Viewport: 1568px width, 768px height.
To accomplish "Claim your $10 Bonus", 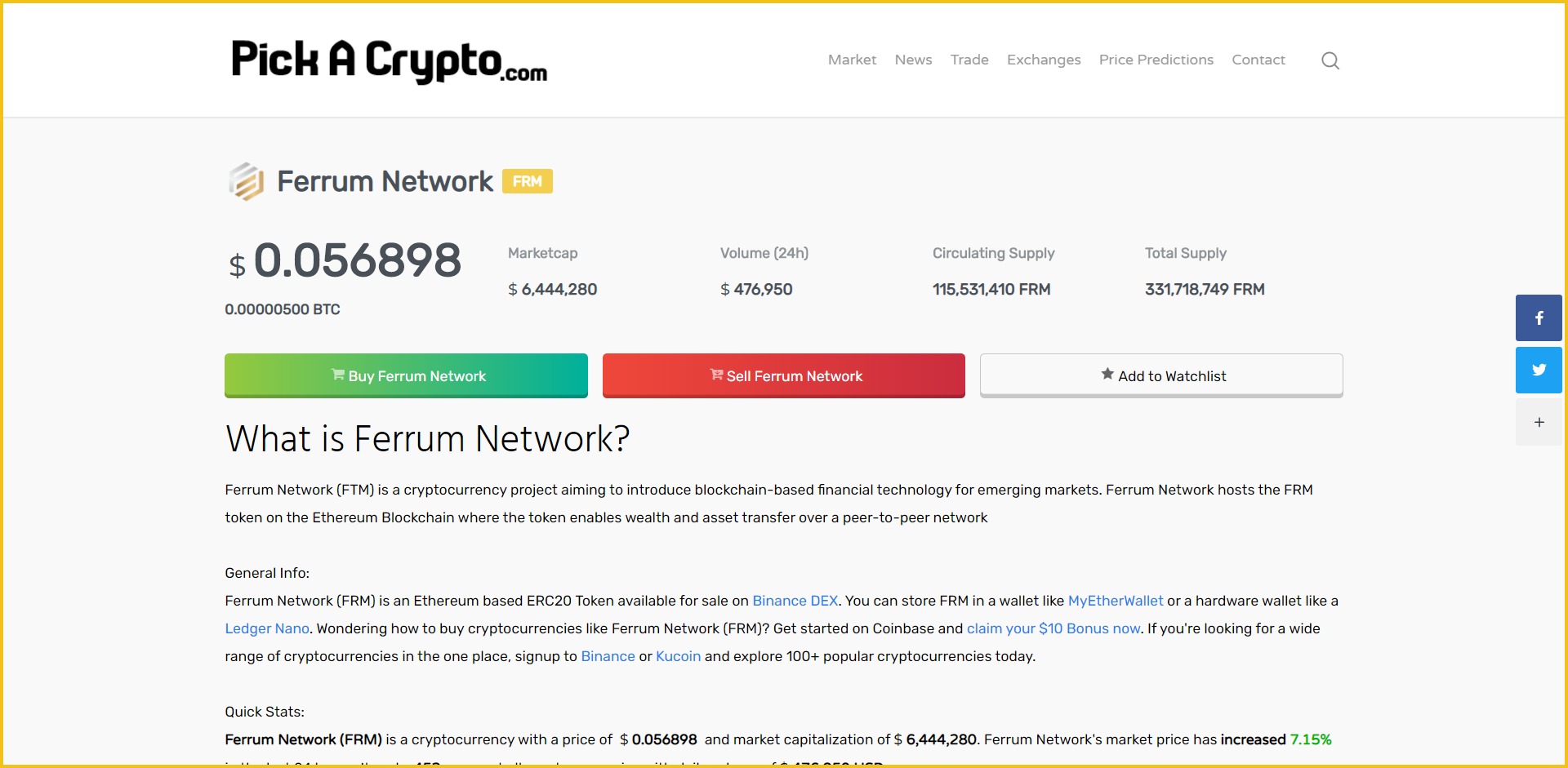I will 1053,628.
